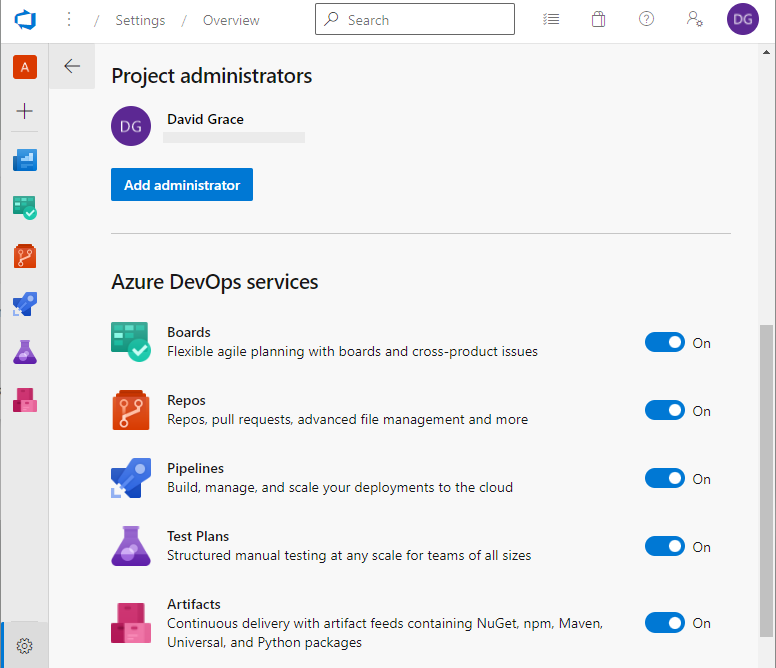Image resolution: width=776 pixels, height=668 pixels.
Task: Switch off the Artifacts service toggle
Action: pyautogui.click(x=665, y=622)
